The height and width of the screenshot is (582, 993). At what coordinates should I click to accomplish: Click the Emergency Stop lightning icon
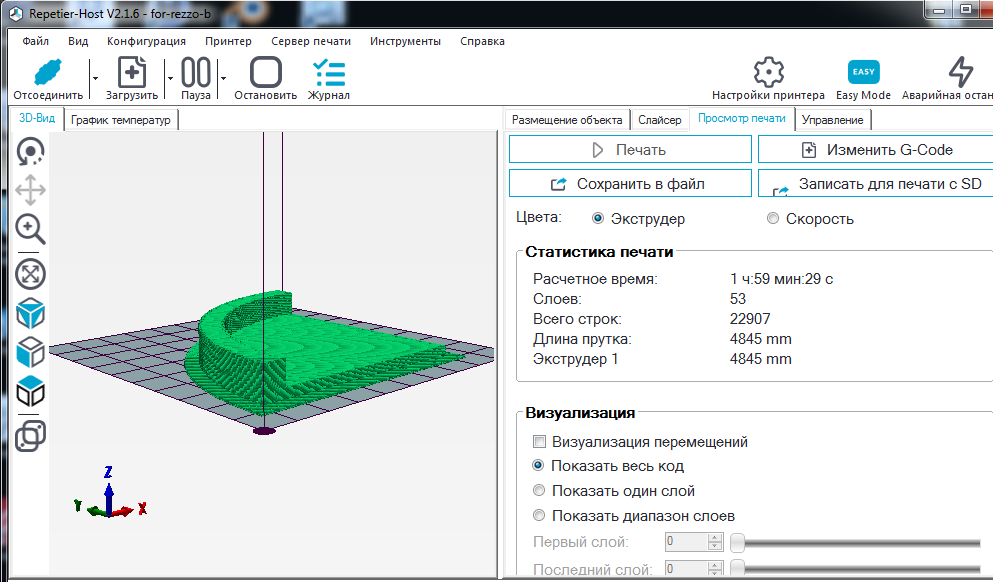coord(960,72)
